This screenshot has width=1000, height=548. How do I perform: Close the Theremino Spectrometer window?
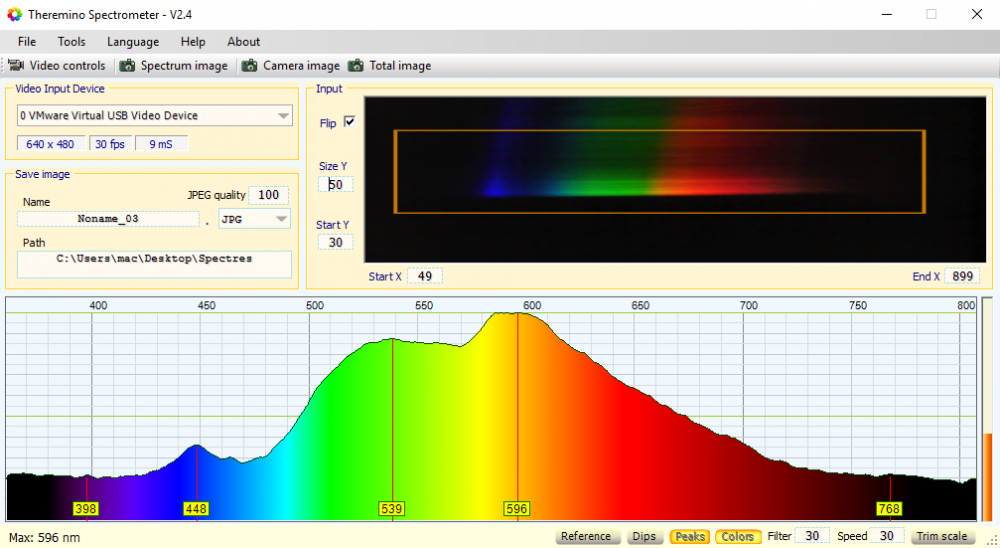[976, 14]
